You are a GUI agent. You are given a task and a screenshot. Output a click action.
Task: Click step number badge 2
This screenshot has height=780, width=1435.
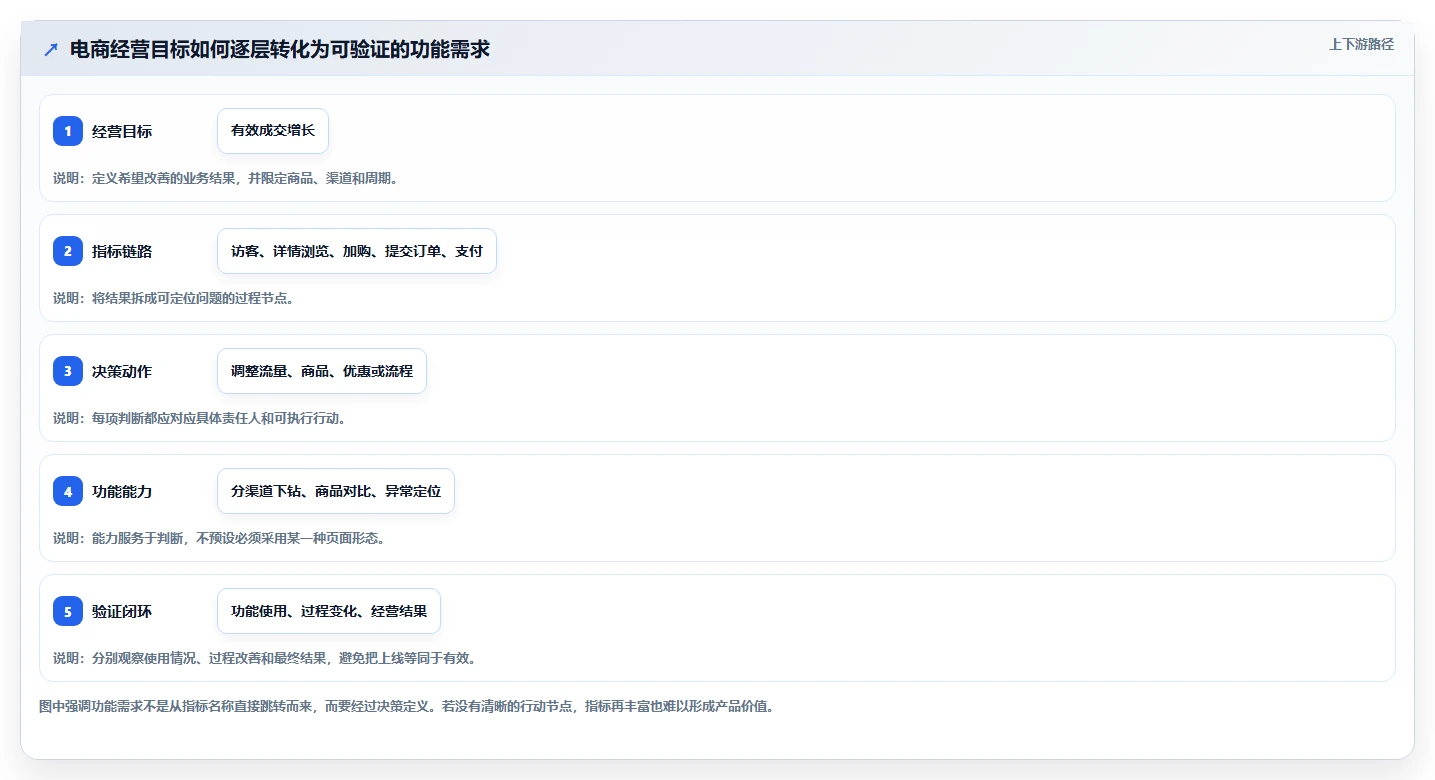pos(68,251)
